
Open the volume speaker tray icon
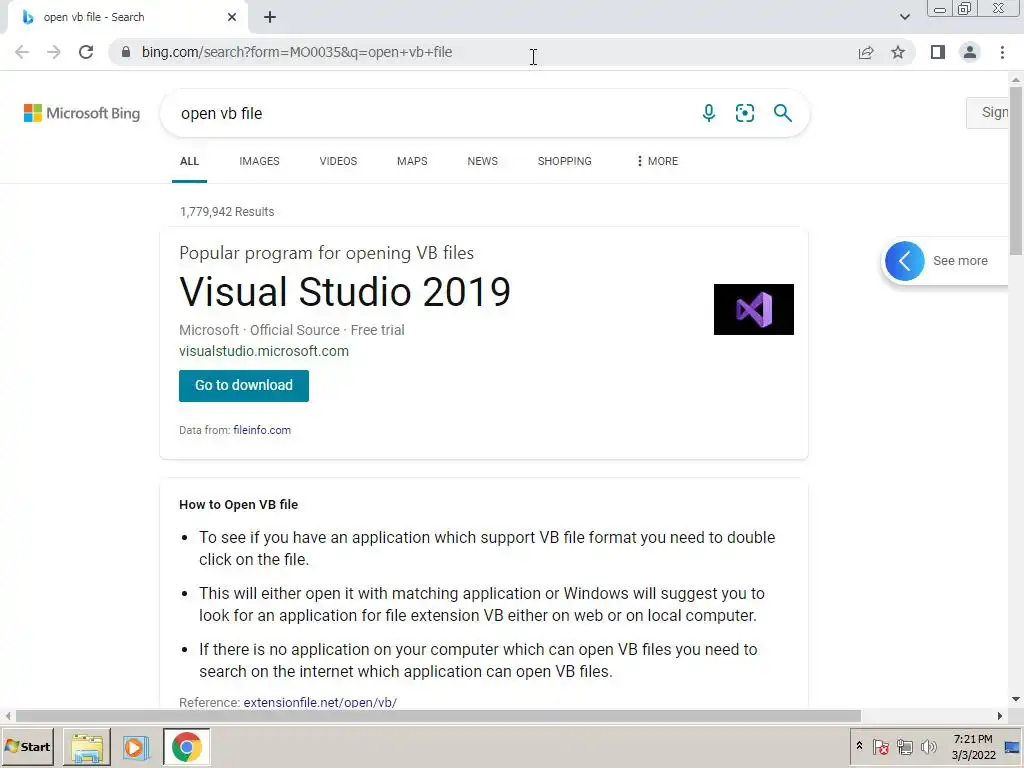[x=928, y=746]
